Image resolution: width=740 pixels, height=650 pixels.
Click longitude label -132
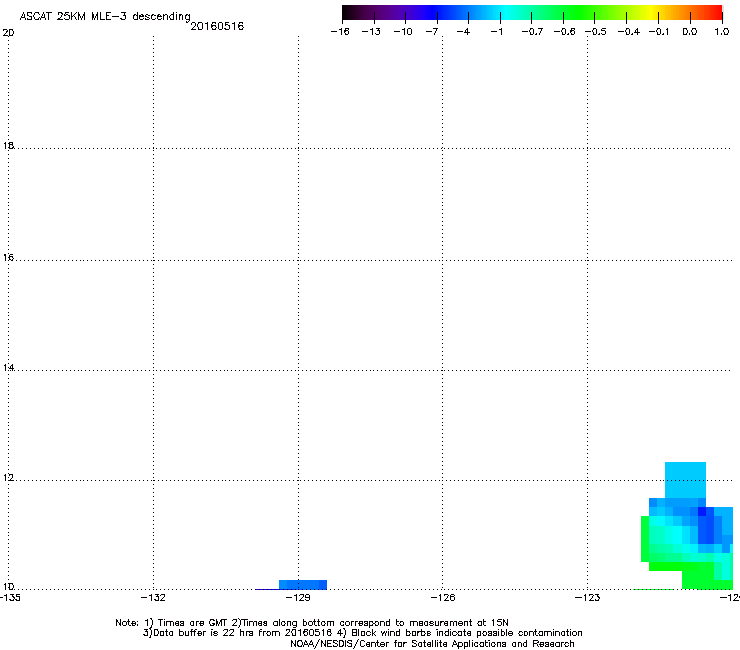click(x=153, y=598)
